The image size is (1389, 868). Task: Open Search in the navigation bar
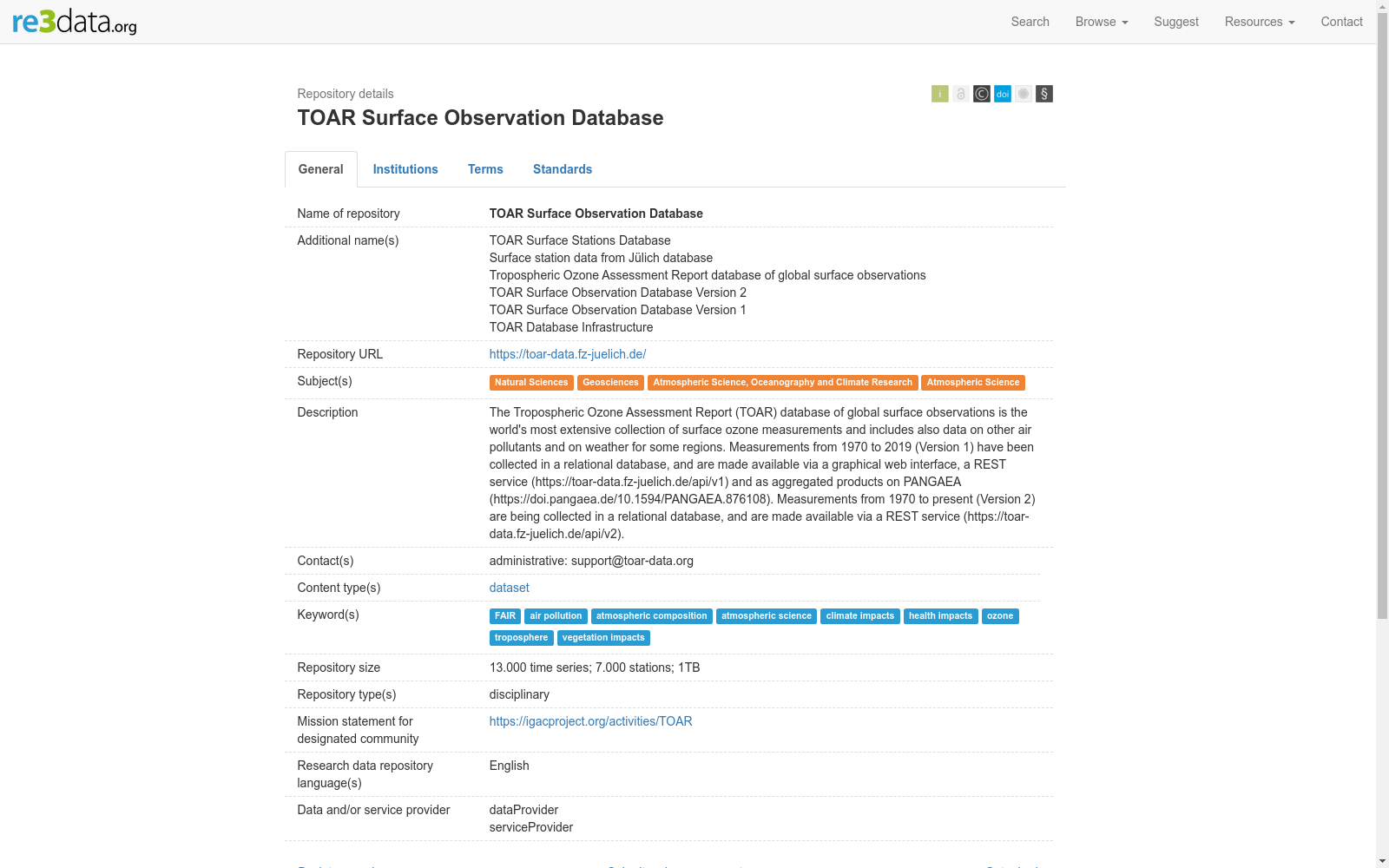coord(1030,22)
